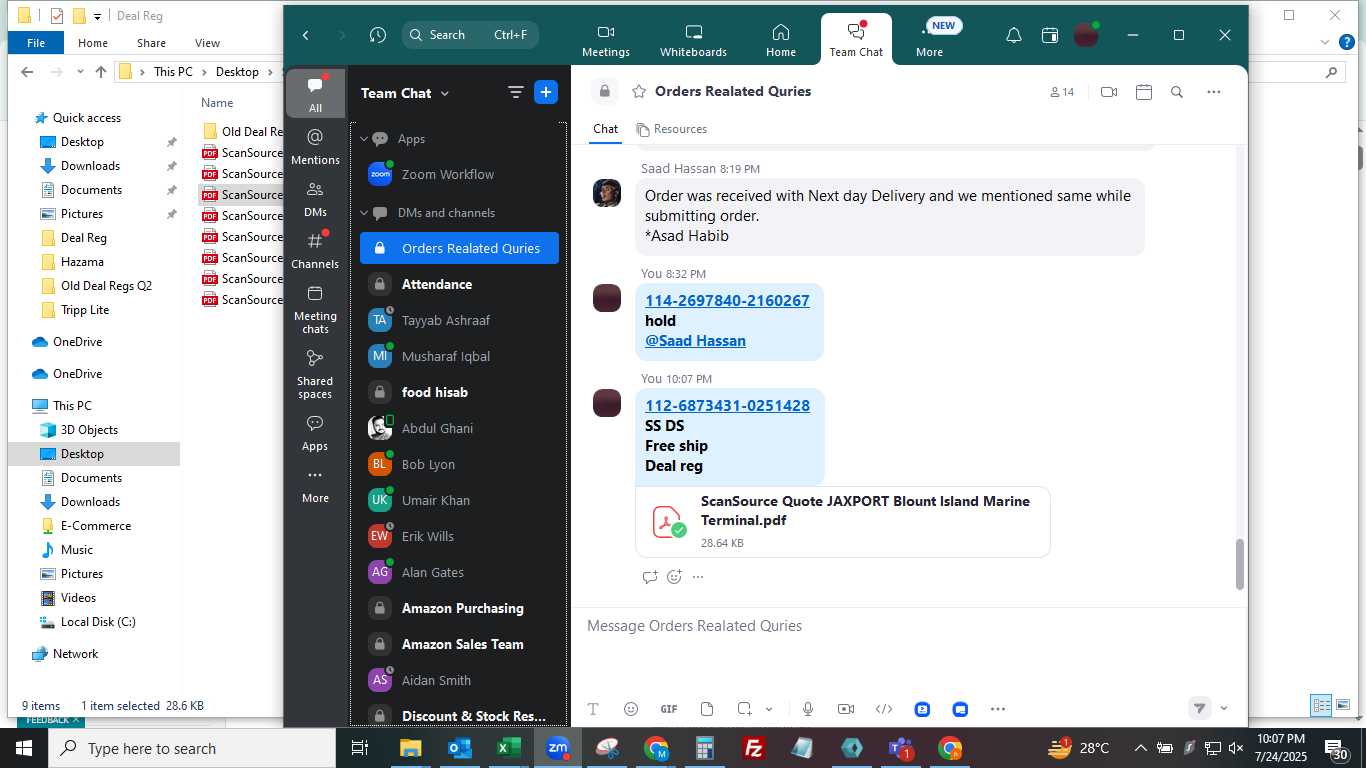Screen dimensions: 1366x768
Task: Open channel more options ellipsis
Action: click(1214, 92)
